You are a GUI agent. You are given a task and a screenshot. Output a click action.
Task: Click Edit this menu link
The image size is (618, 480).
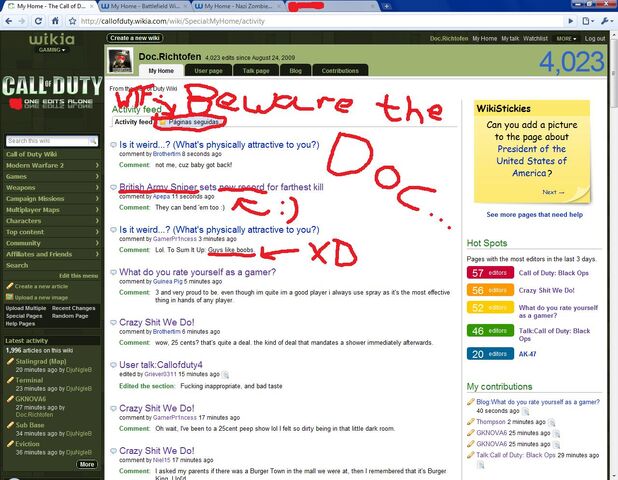[78, 275]
